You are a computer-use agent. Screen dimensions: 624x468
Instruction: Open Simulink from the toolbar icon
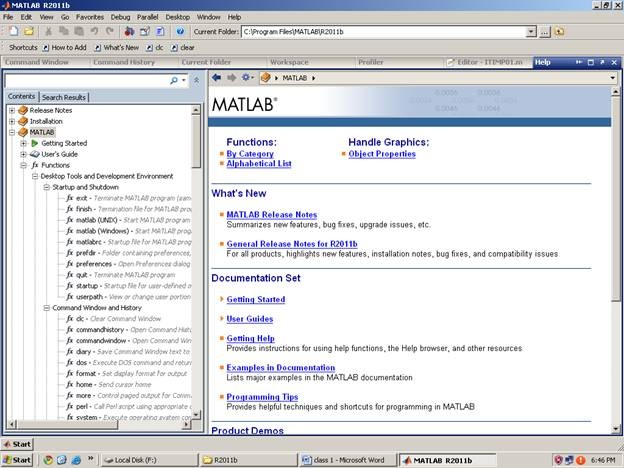click(x=129, y=31)
